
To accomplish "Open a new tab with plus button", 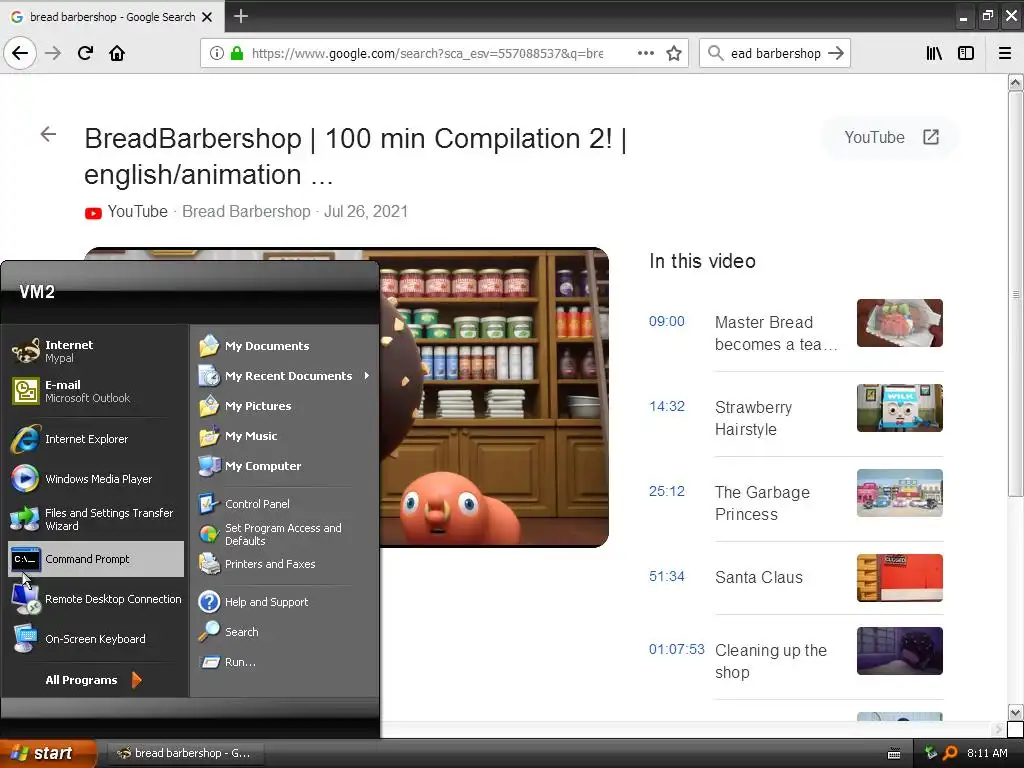I will [241, 16].
